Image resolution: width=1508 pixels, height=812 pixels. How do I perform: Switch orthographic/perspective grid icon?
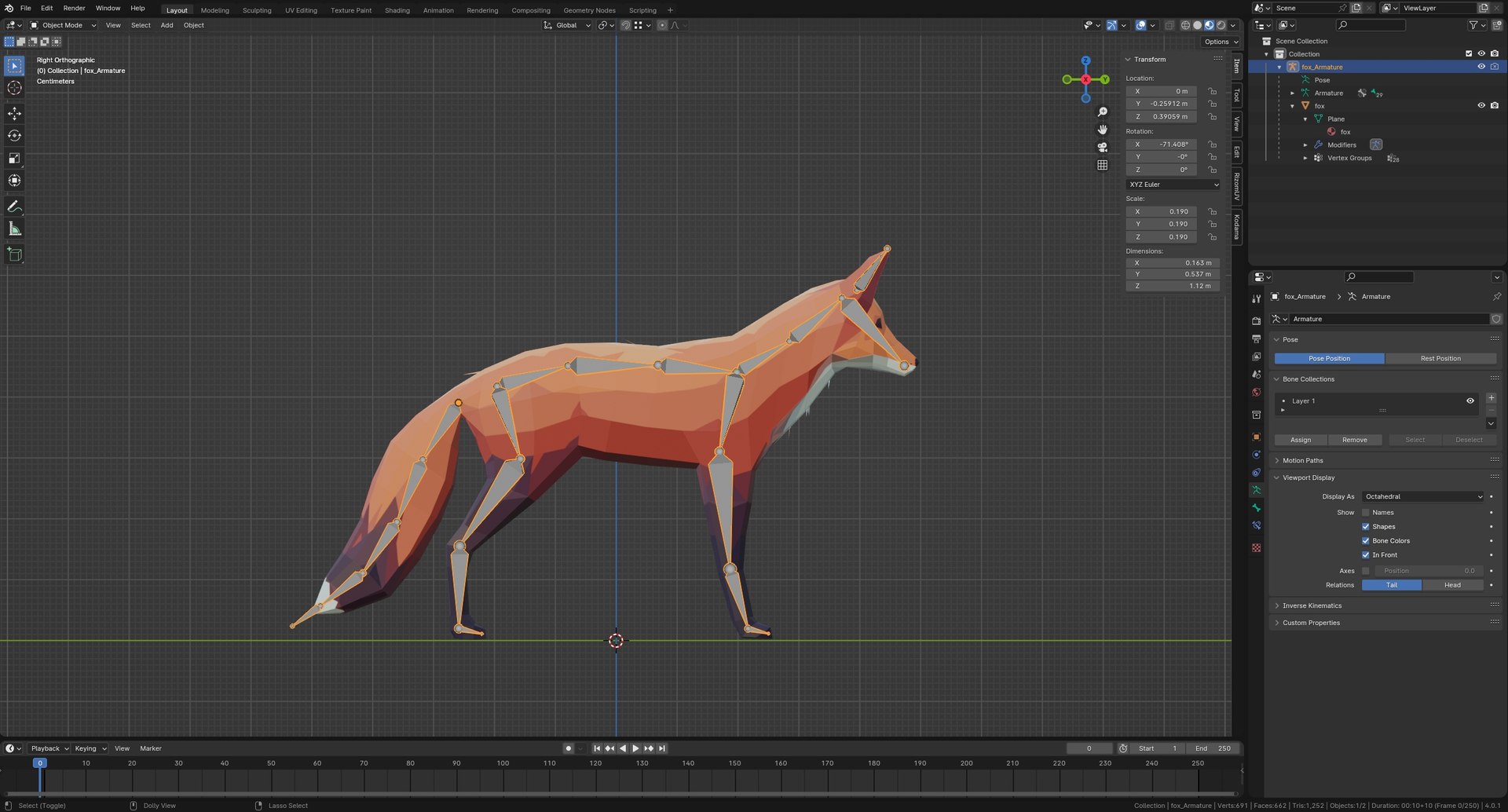[1102, 165]
